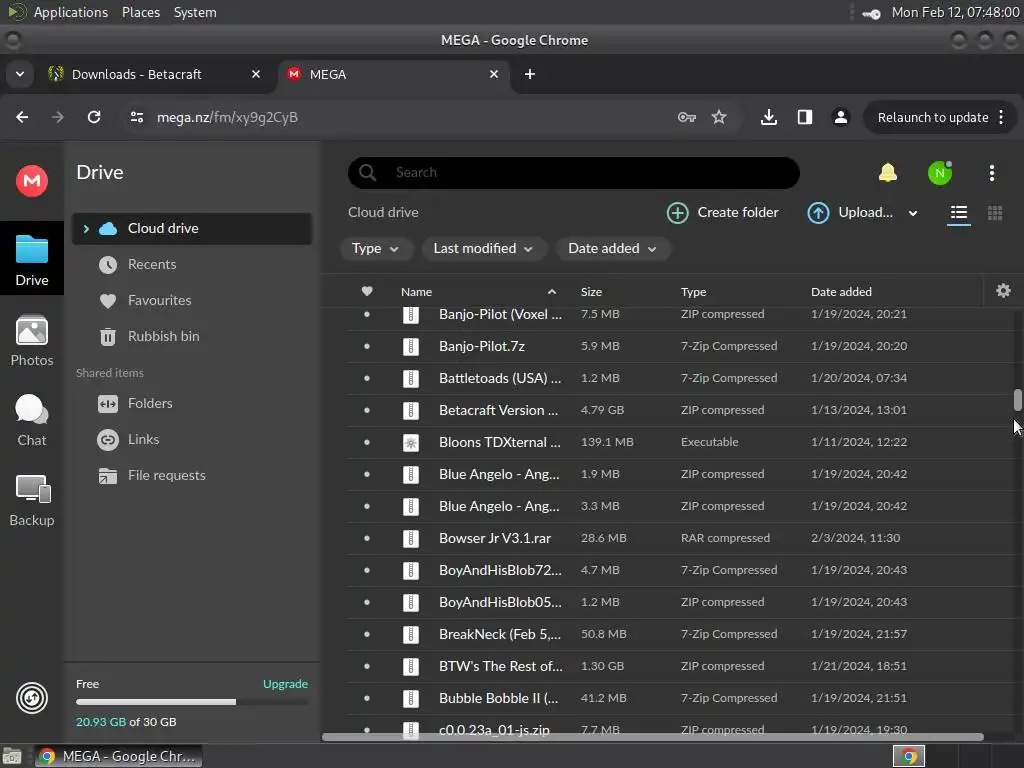Click the MEGA logo icon
The height and width of the screenshot is (768, 1024).
[x=32, y=181]
